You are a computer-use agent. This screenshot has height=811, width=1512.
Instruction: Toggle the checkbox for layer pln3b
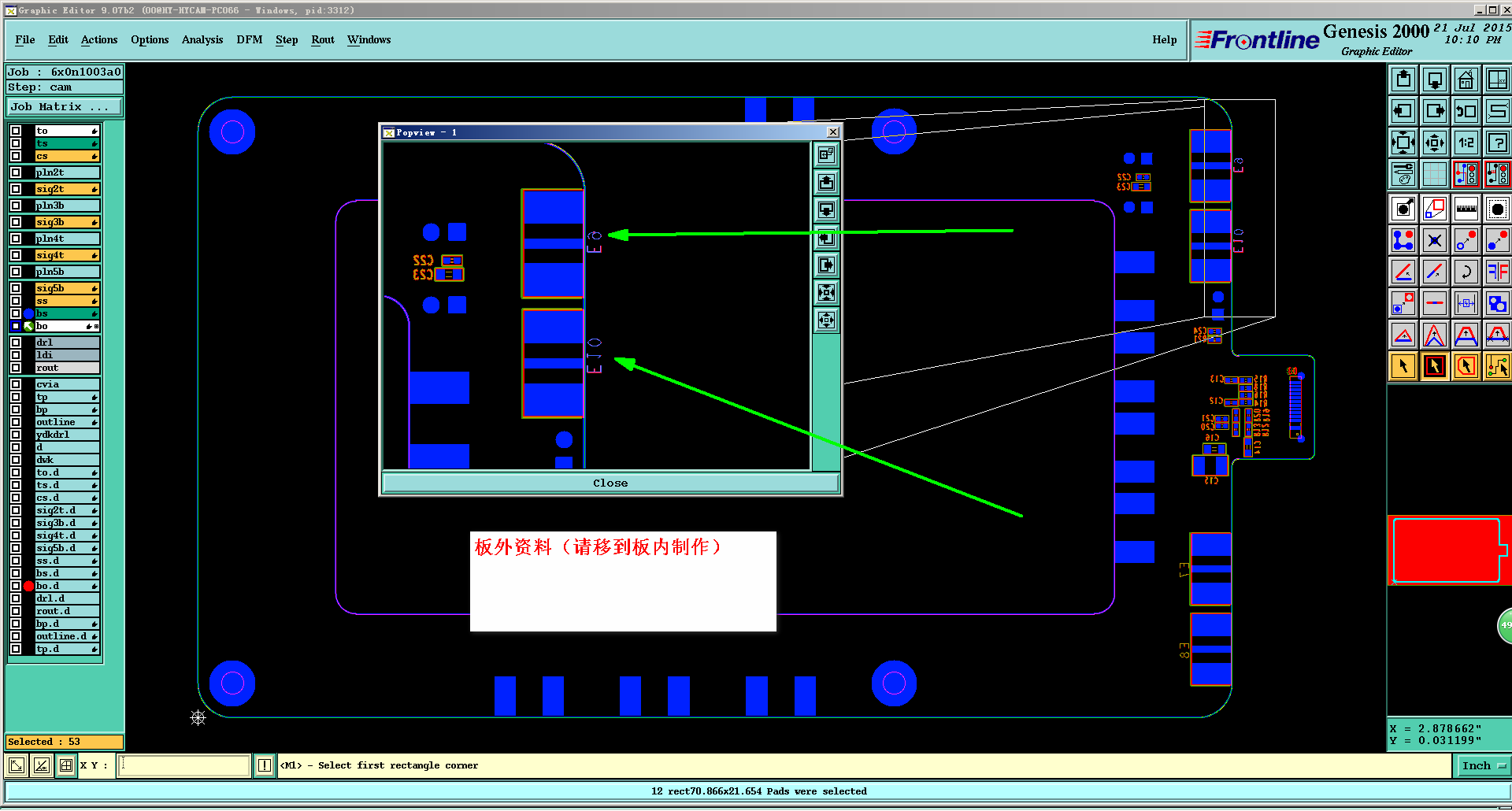pyautogui.click(x=16, y=206)
